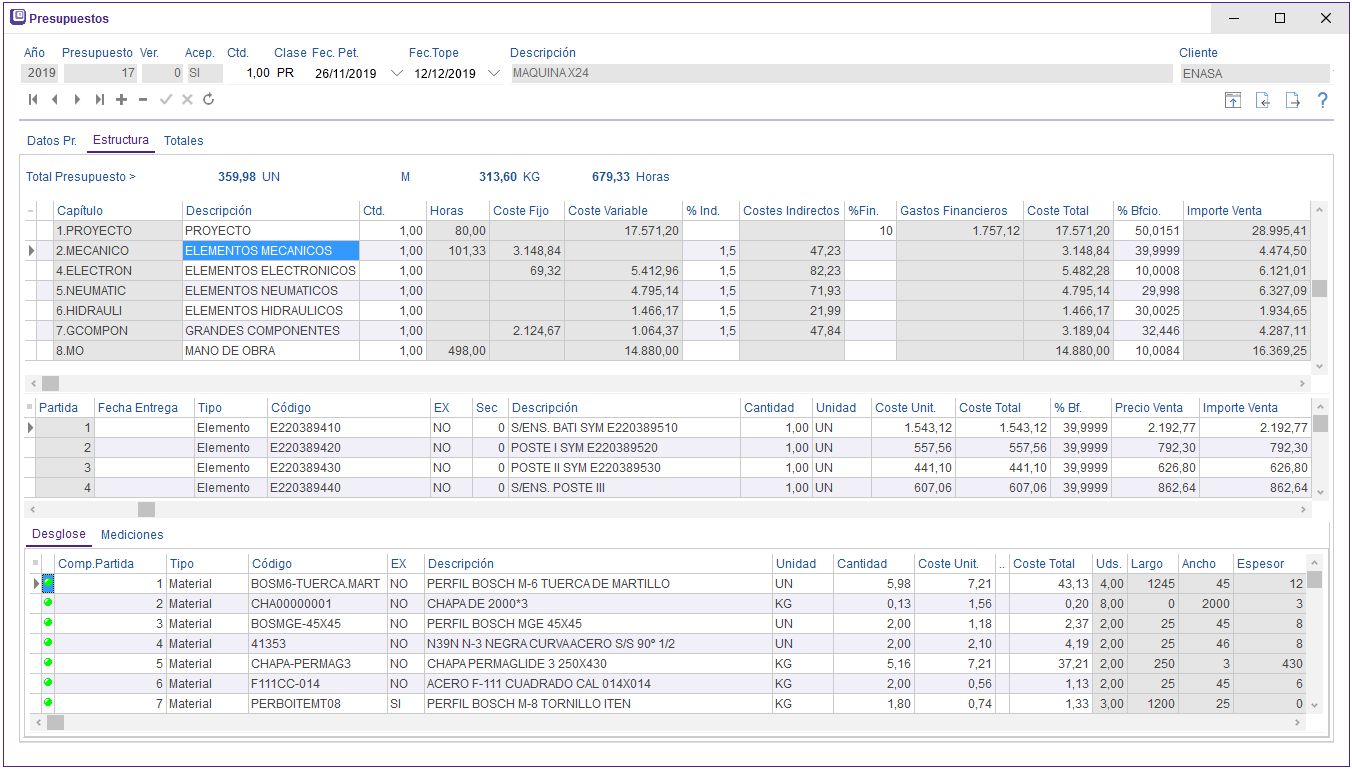Image resolution: width=1352 pixels, height=769 pixels.
Task: Click the green status dot for CHA00000001 row
Action: tap(47, 603)
